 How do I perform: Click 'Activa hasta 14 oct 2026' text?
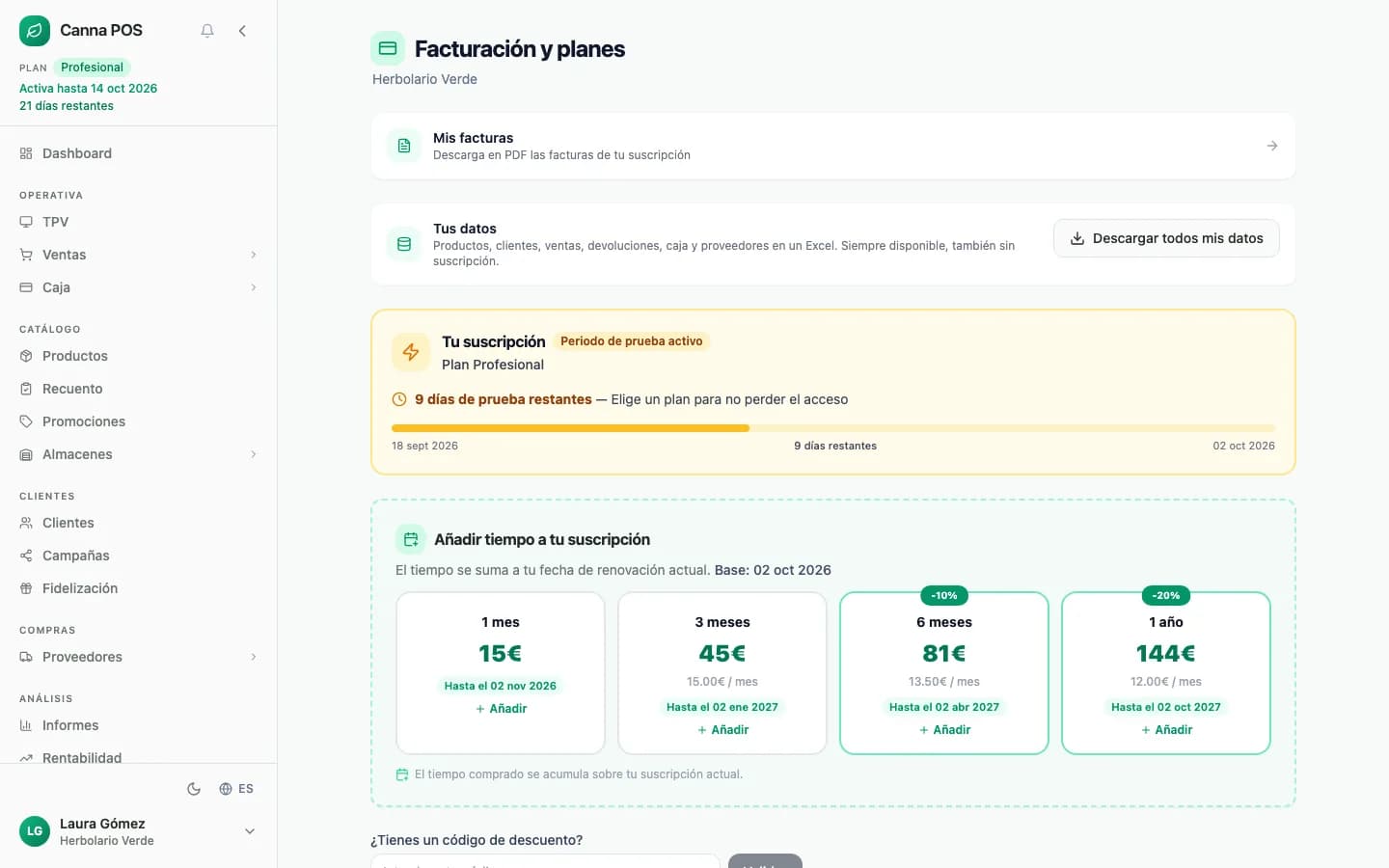point(89,88)
